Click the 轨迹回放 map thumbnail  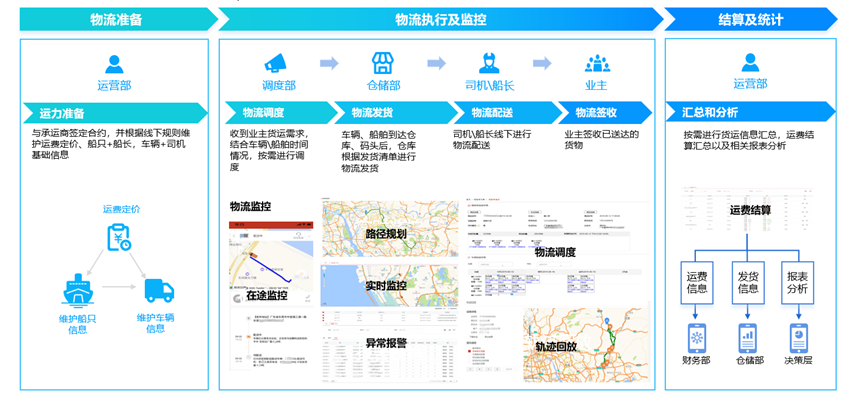[x=585, y=344]
